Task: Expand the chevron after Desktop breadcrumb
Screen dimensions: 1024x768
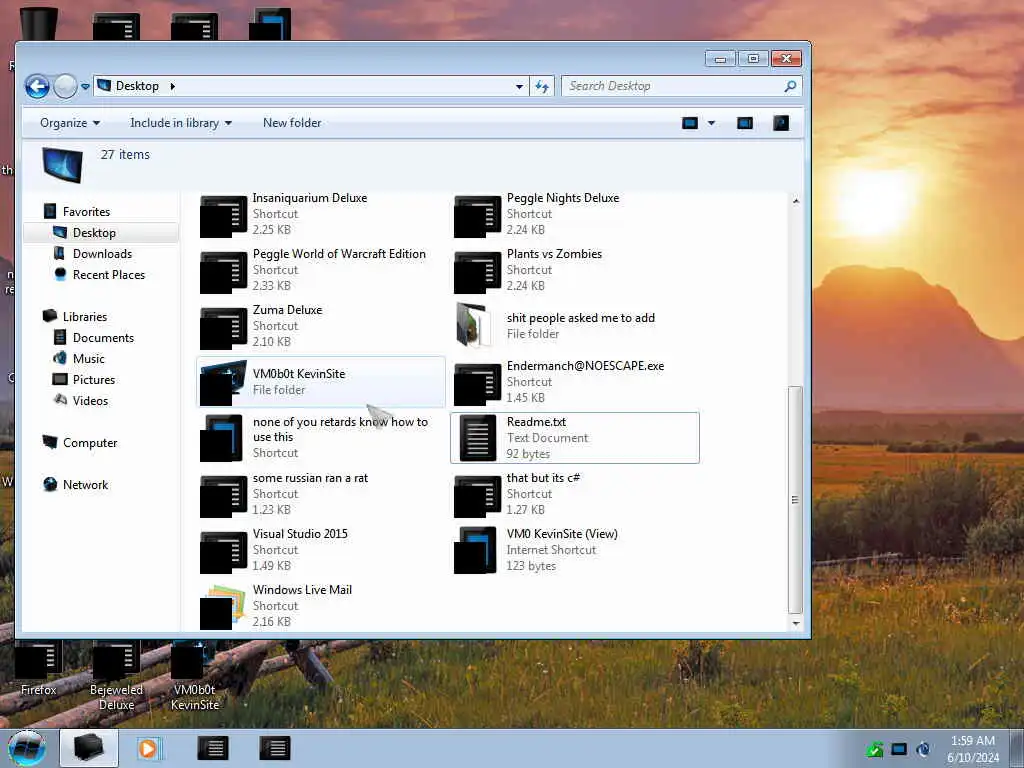Action: (172, 86)
